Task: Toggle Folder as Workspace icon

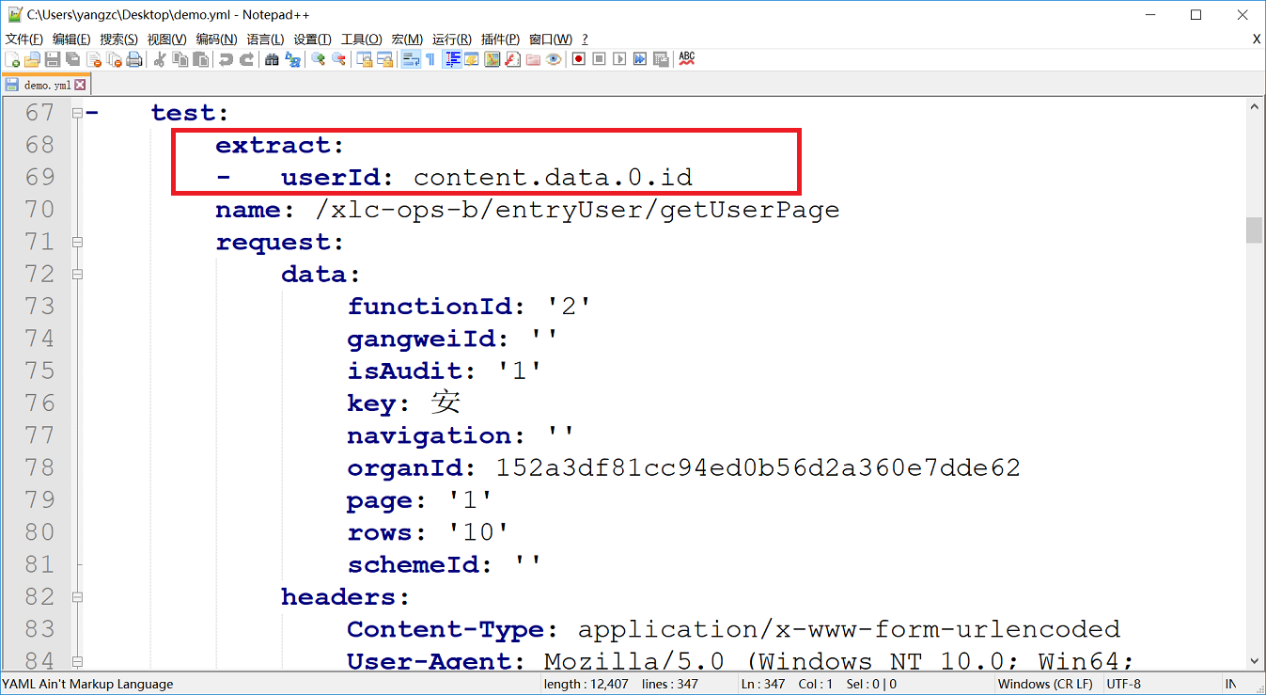Action: (533, 60)
